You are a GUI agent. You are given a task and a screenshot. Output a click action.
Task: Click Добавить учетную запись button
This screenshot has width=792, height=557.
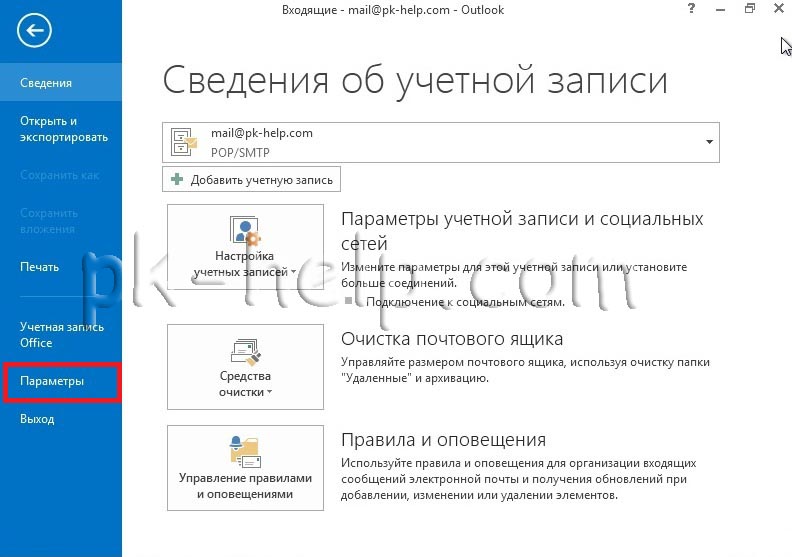tap(251, 179)
